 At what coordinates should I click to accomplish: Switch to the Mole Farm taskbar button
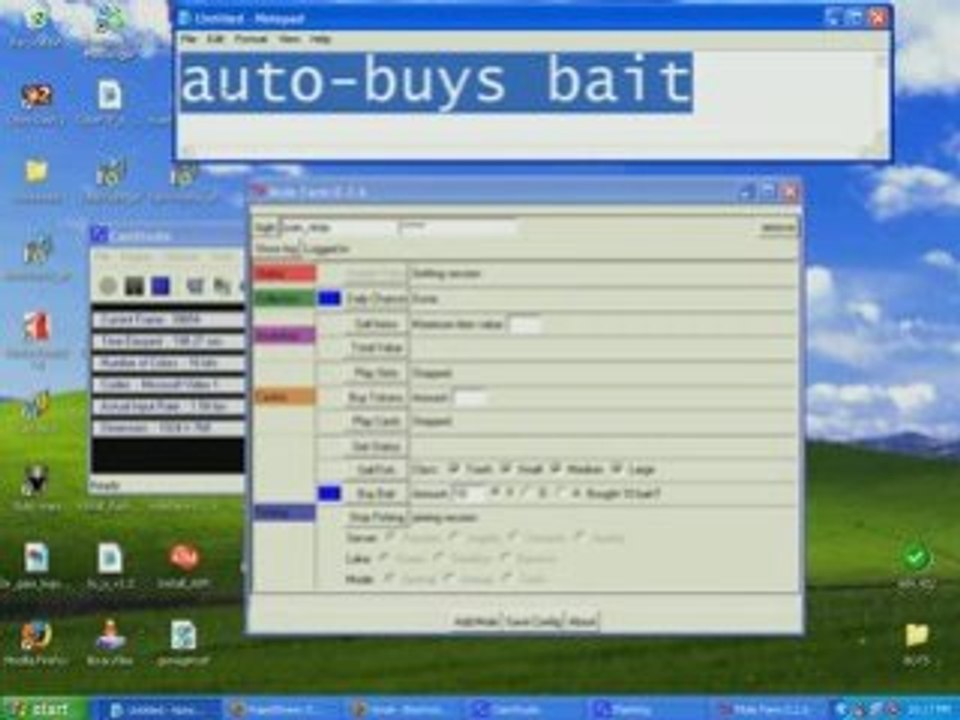(769, 710)
